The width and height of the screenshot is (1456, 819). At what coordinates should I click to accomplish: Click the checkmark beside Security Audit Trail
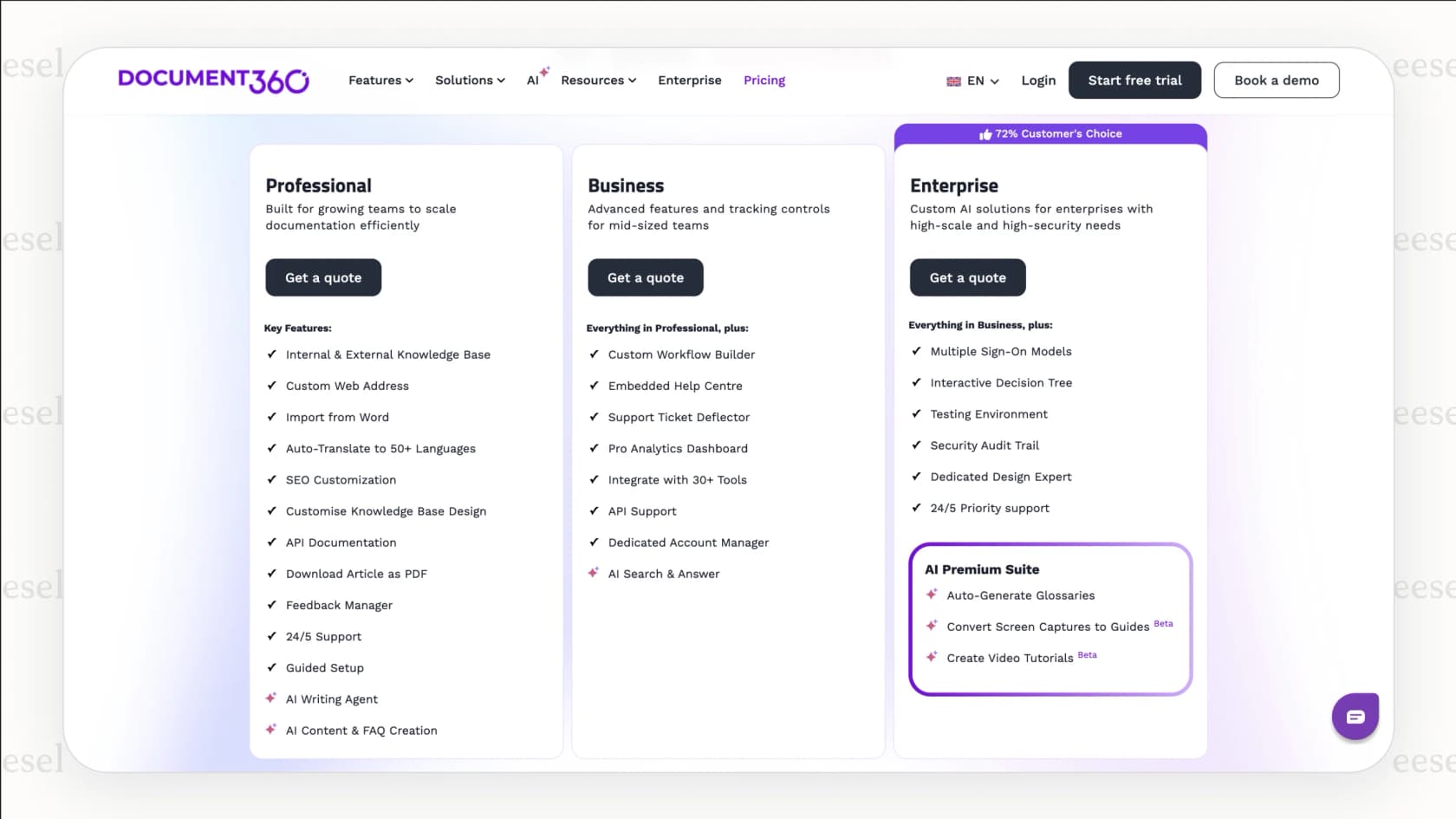pyautogui.click(x=916, y=445)
